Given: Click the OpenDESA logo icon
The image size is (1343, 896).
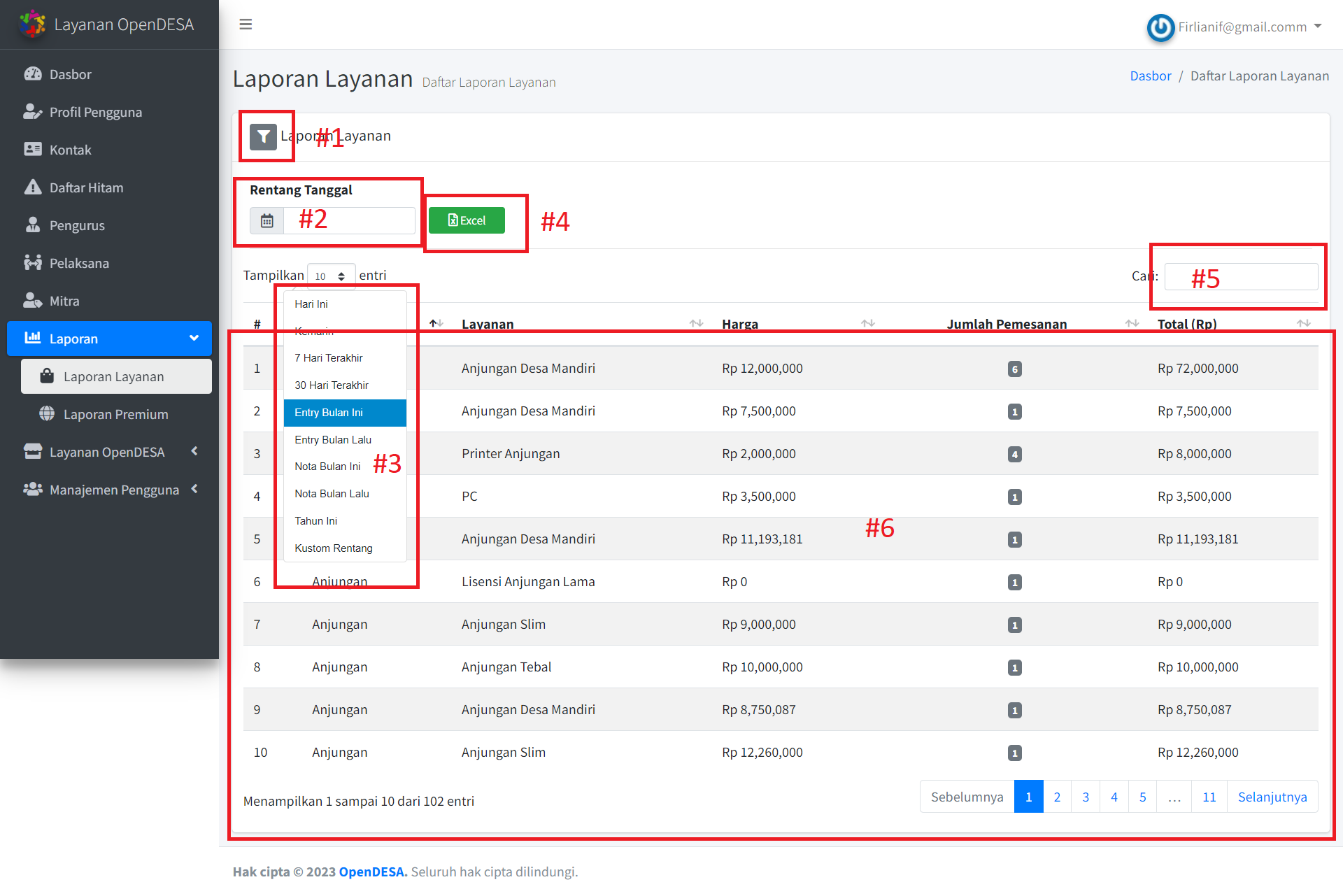Looking at the screenshot, I should pyautogui.click(x=32, y=24).
